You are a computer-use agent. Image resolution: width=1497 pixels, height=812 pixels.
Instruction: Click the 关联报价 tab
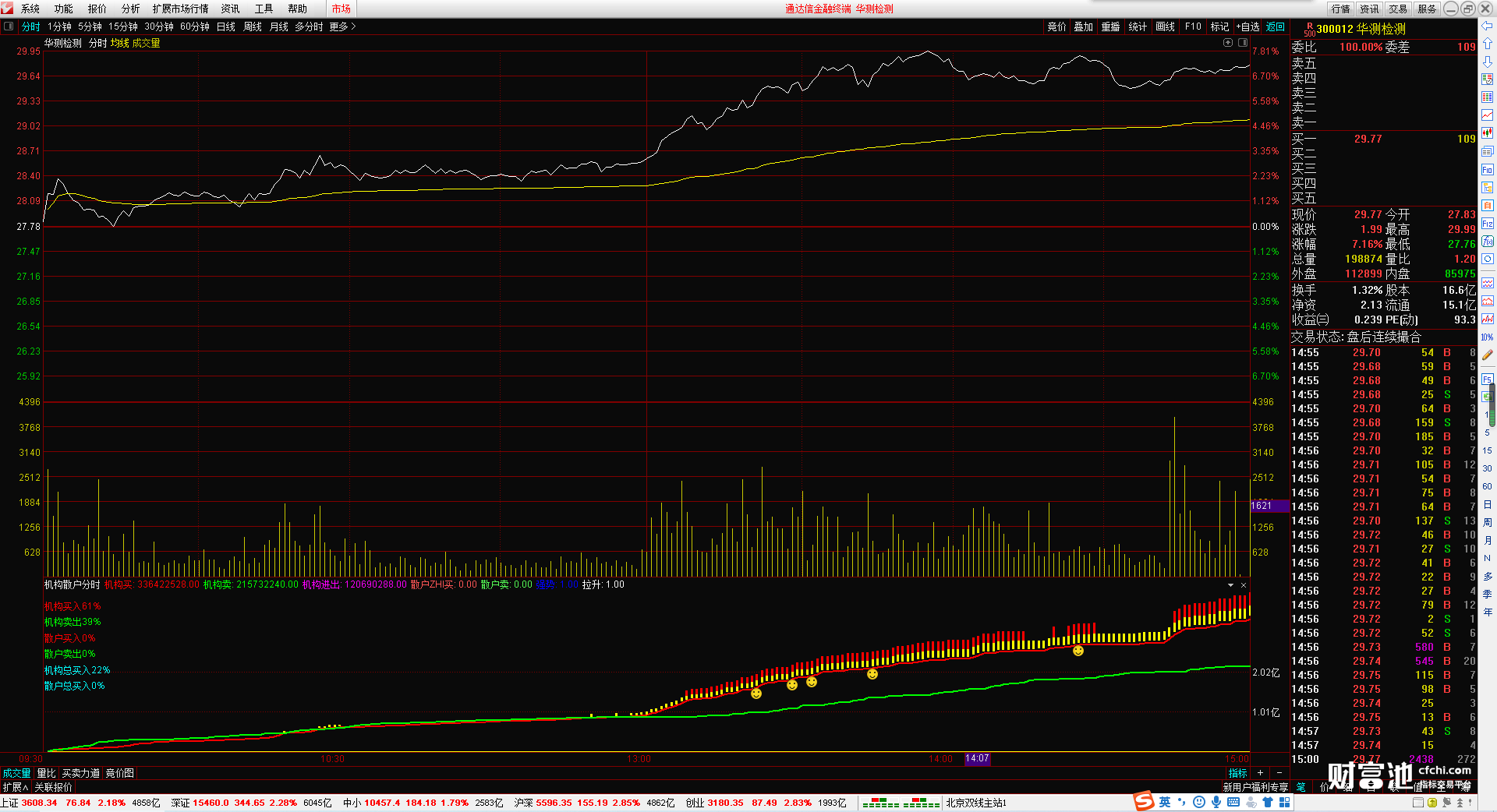click(x=53, y=787)
